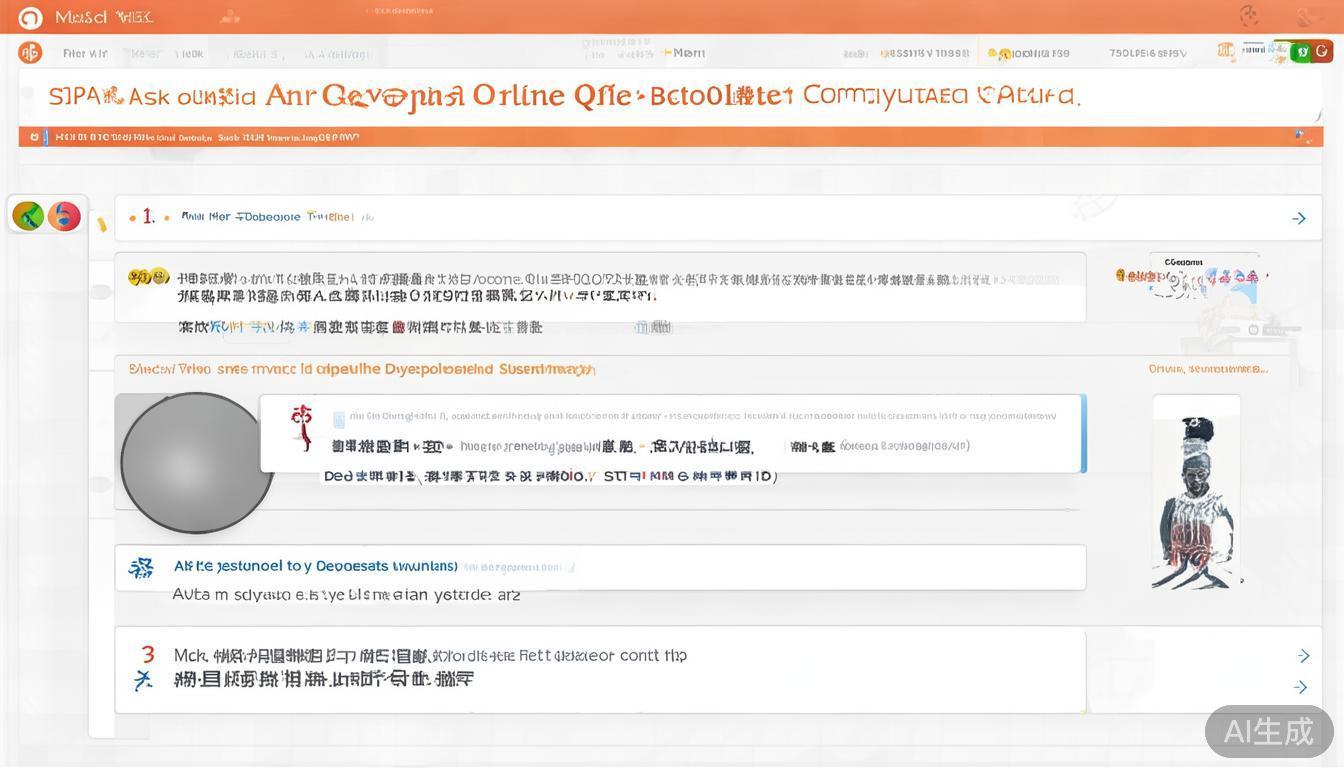Click the blue question title link in second card
1344x768 pixels.
pos(315,566)
